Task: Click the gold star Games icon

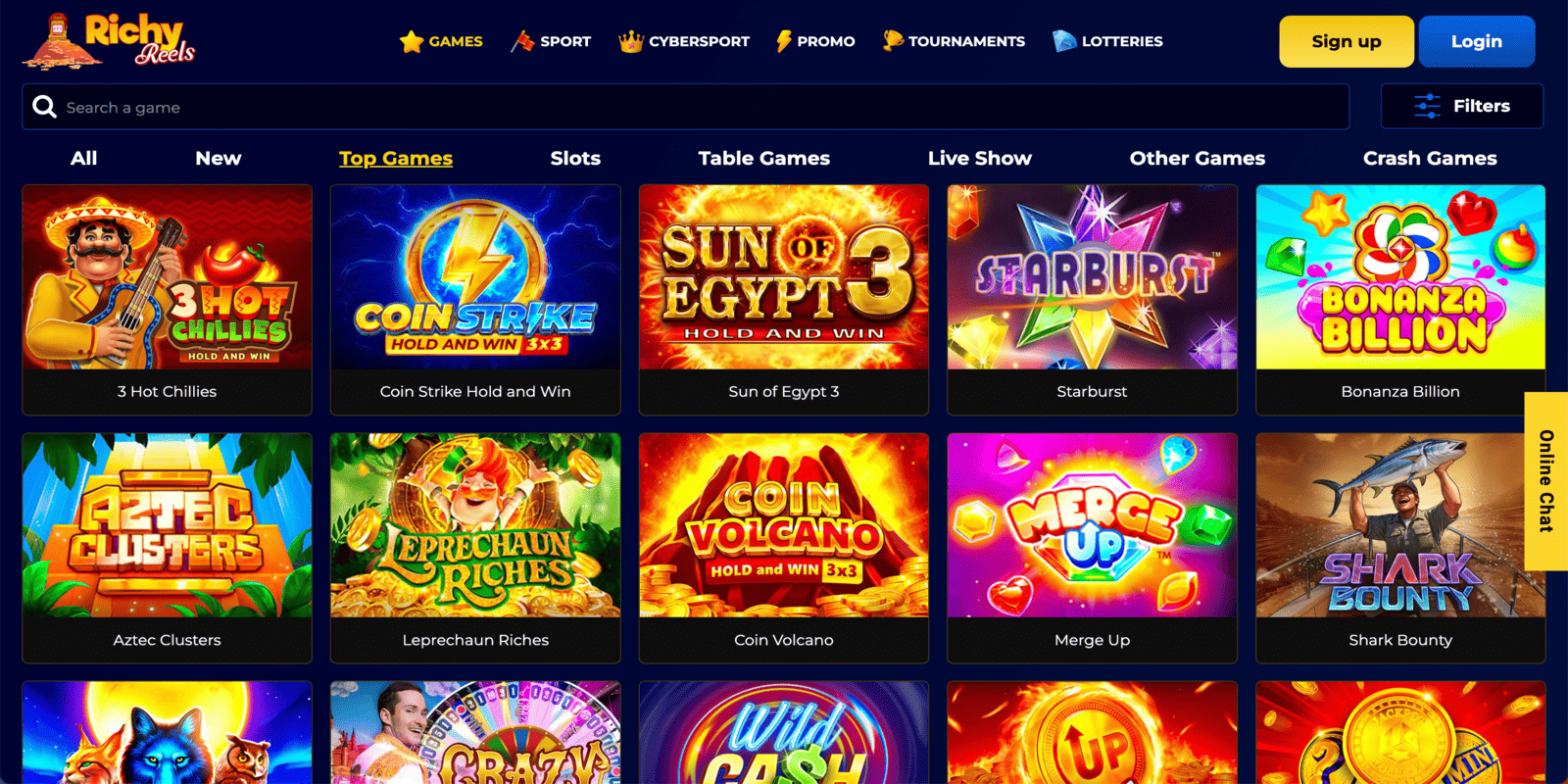Action: point(412,41)
